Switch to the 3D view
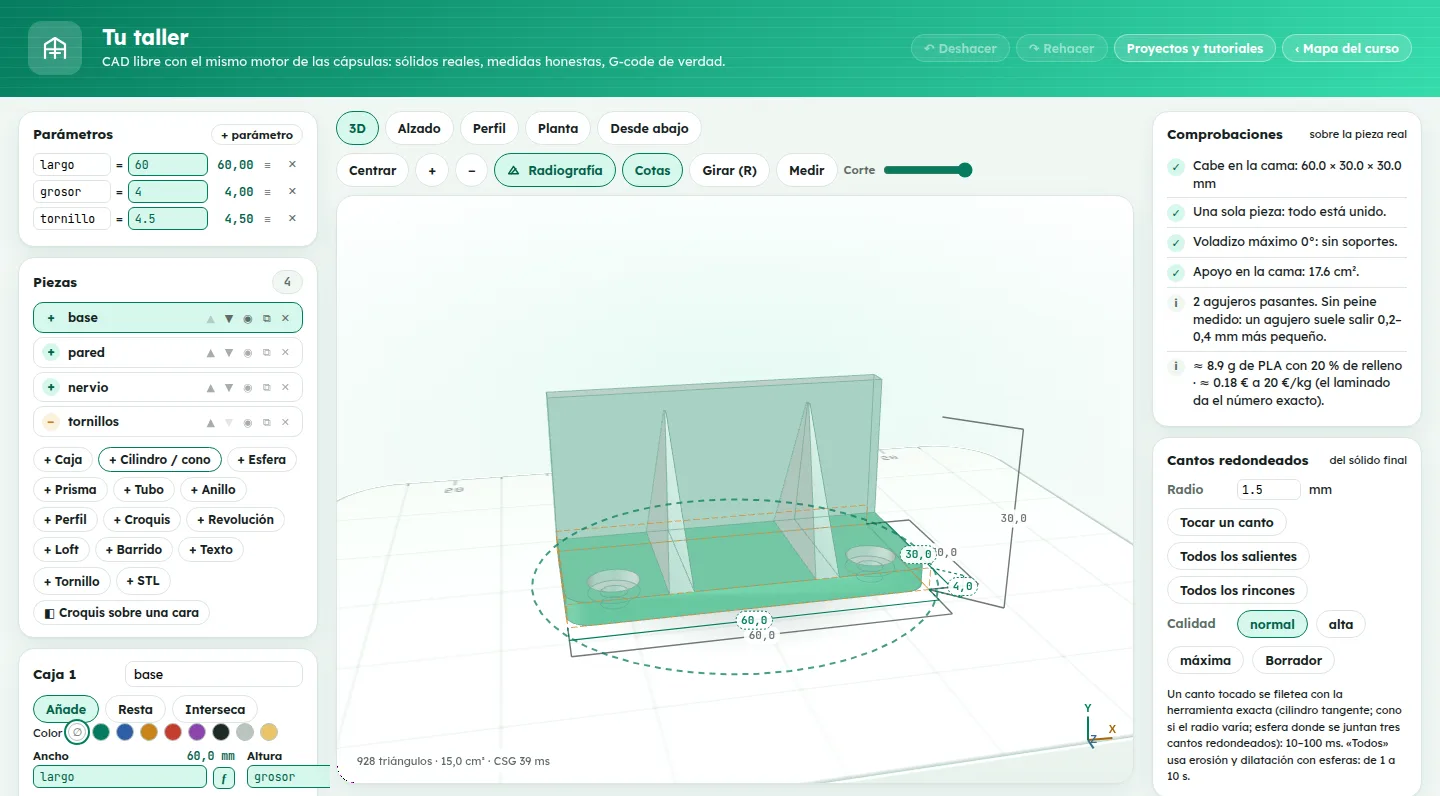 [357, 128]
